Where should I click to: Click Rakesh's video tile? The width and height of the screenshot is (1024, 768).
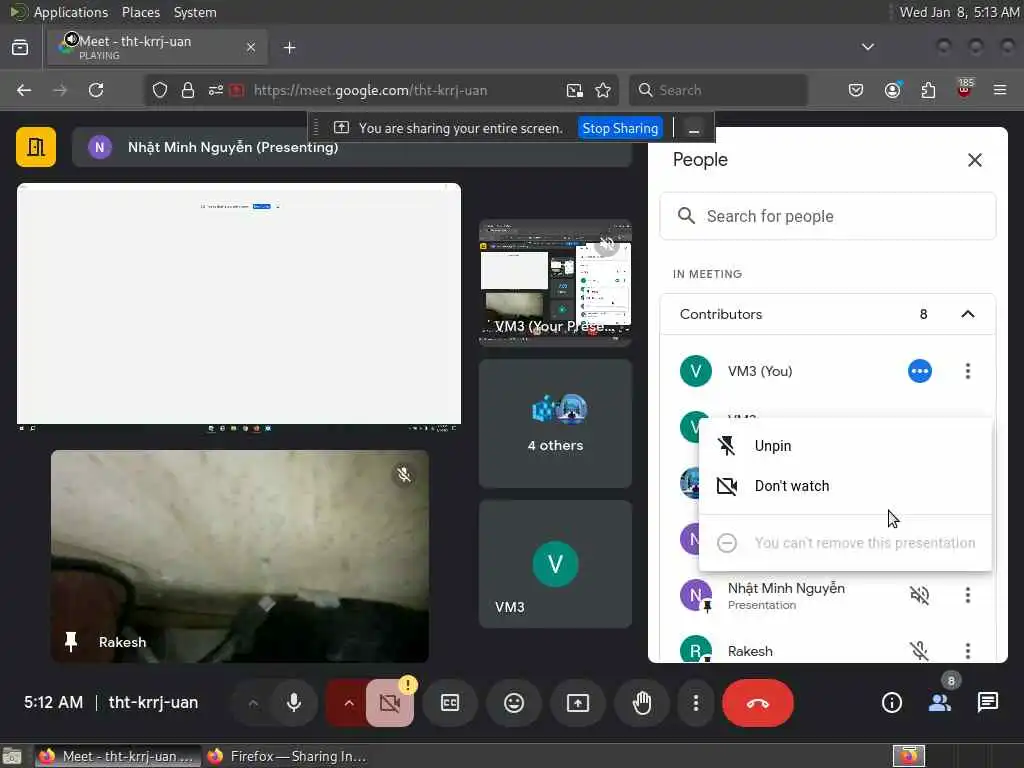[240, 556]
